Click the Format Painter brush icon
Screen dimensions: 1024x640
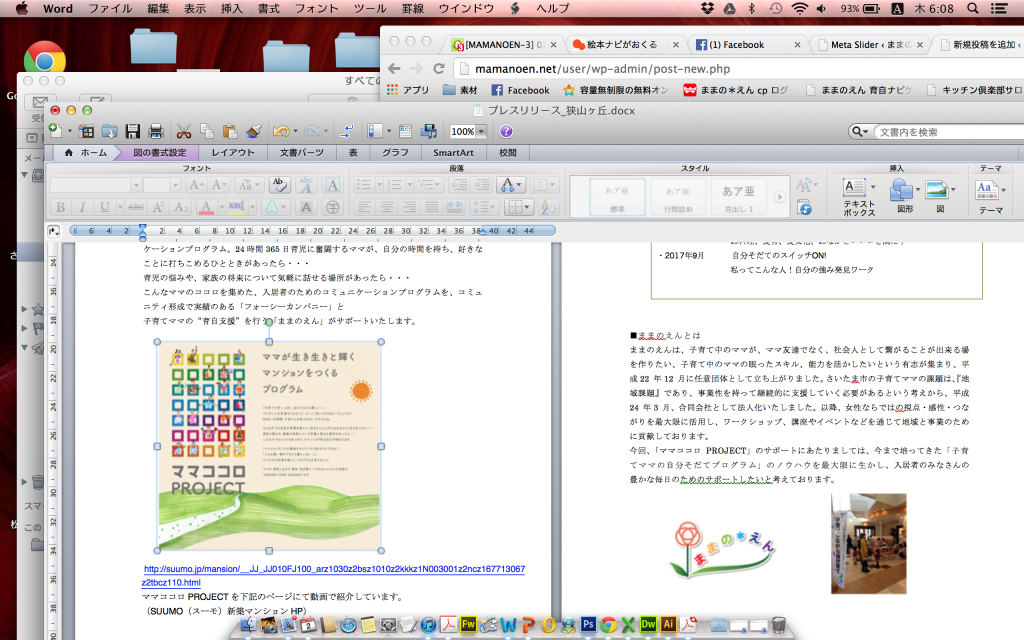(254, 131)
